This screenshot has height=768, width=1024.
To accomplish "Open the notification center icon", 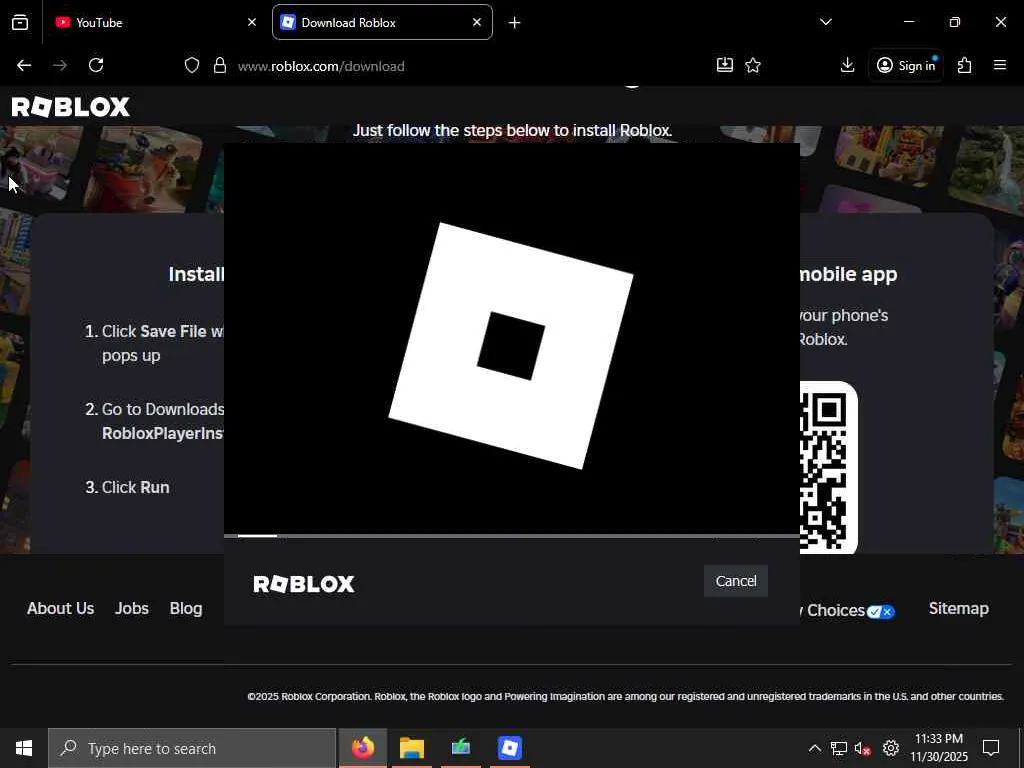I will (991, 748).
